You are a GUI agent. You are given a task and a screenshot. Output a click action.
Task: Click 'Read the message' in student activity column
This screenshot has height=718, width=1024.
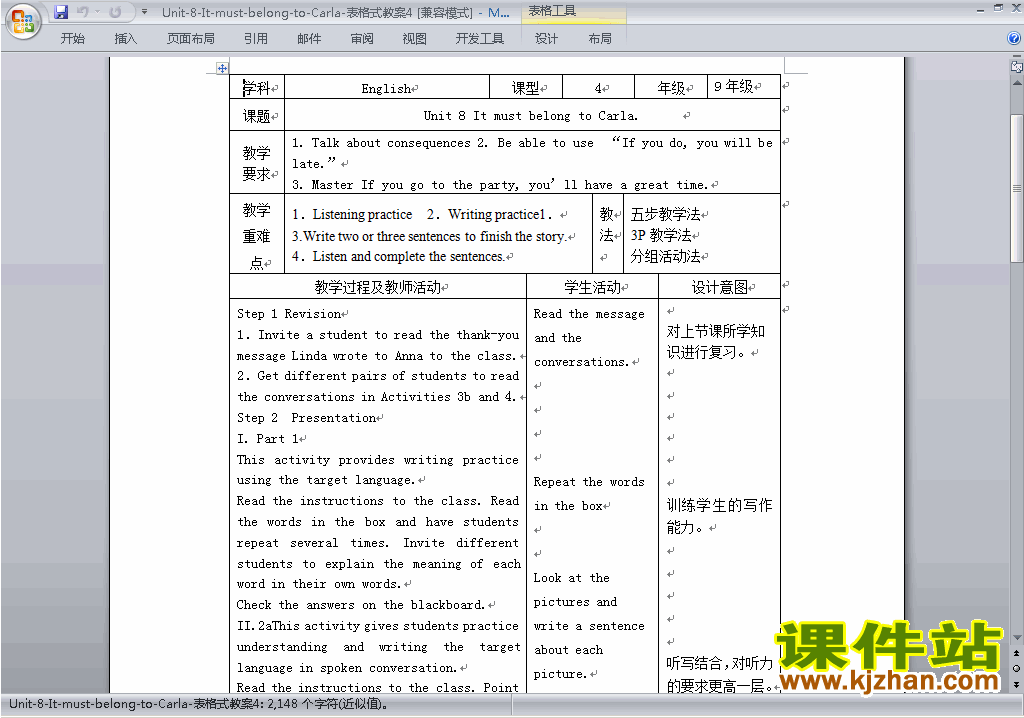pyautogui.click(x=589, y=314)
